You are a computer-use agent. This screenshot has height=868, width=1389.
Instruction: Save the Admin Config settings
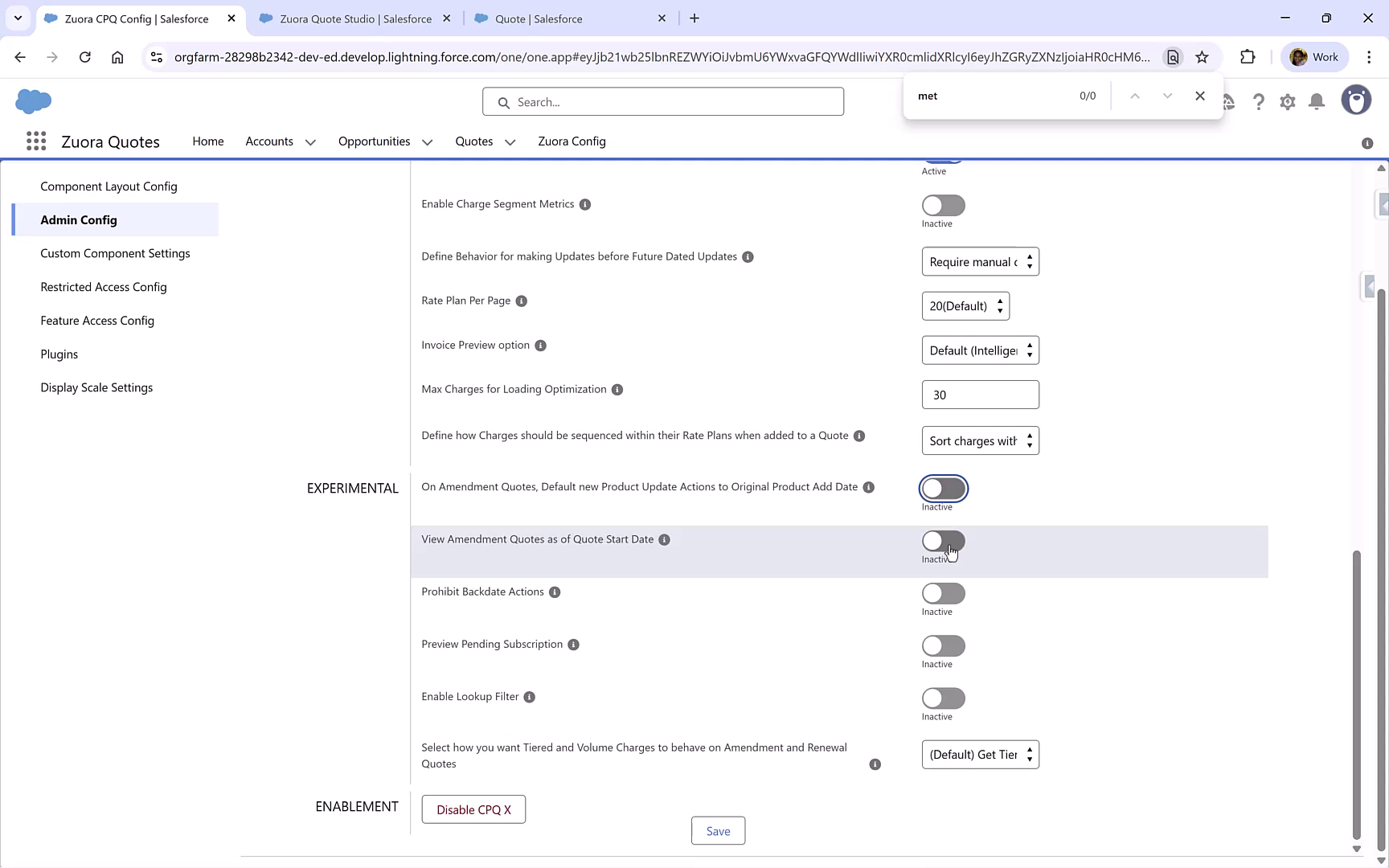point(718,830)
